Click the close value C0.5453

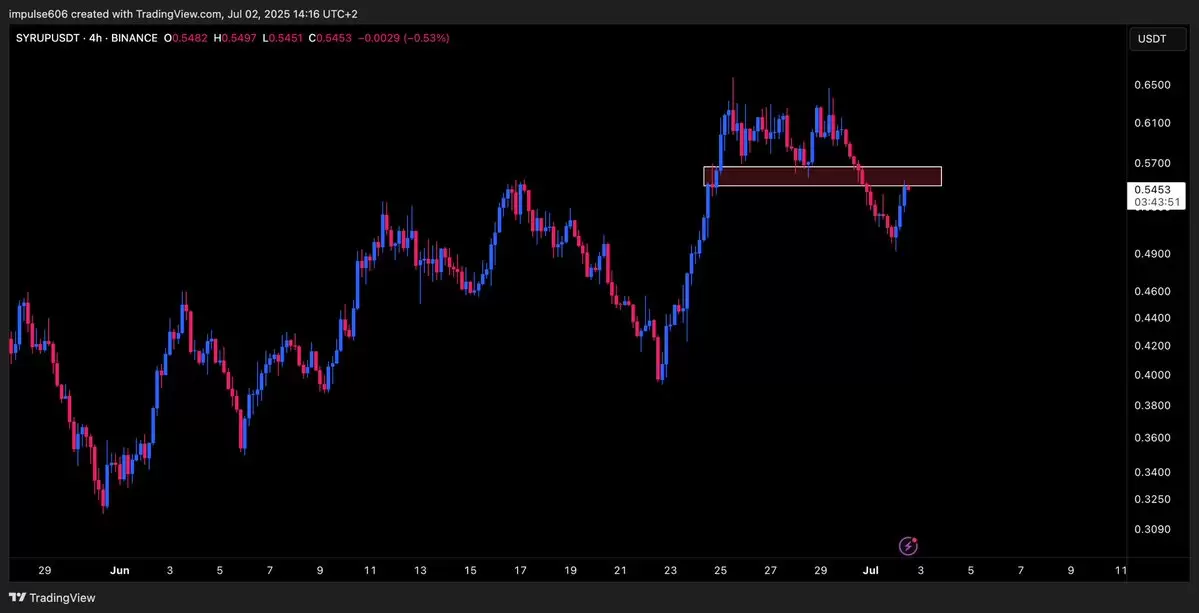tap(330, 37)
